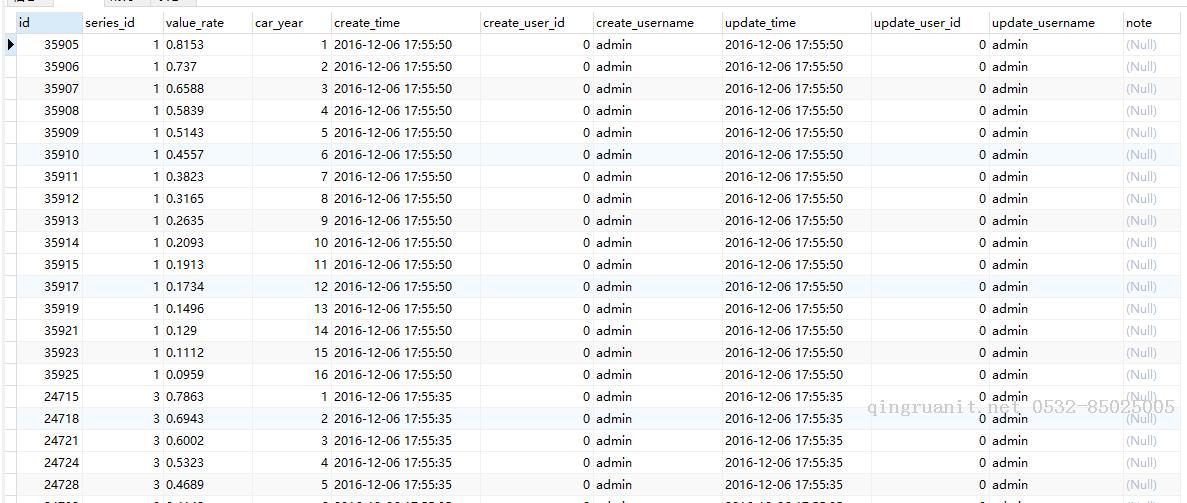Image resolution: width=1187 pixels, height=503 pixels.
Task: Select value_rate cell 0.737
Action: [207, 67]
